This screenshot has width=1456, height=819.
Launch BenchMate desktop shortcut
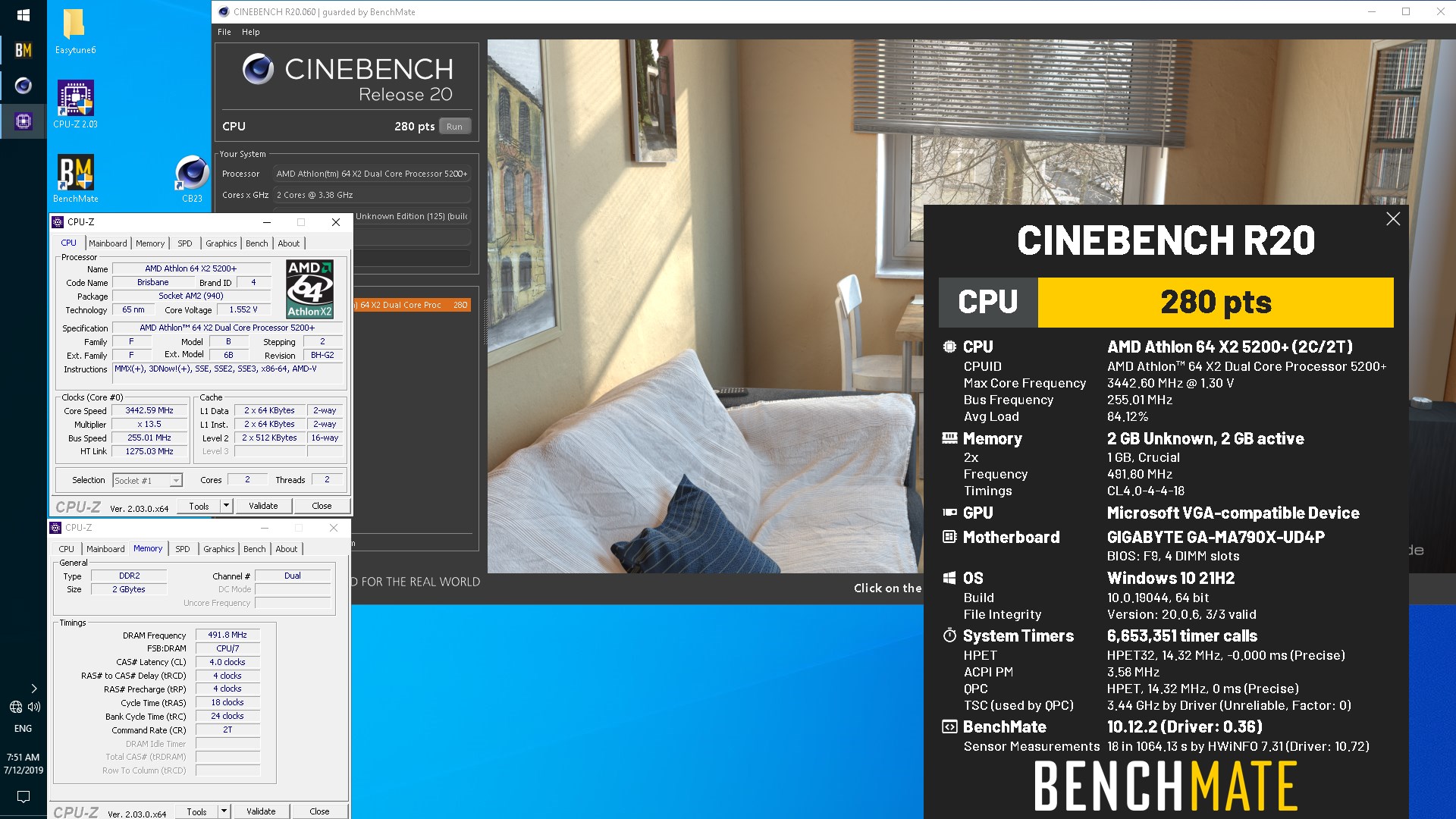pyautogui.click(x=75, y=179)
